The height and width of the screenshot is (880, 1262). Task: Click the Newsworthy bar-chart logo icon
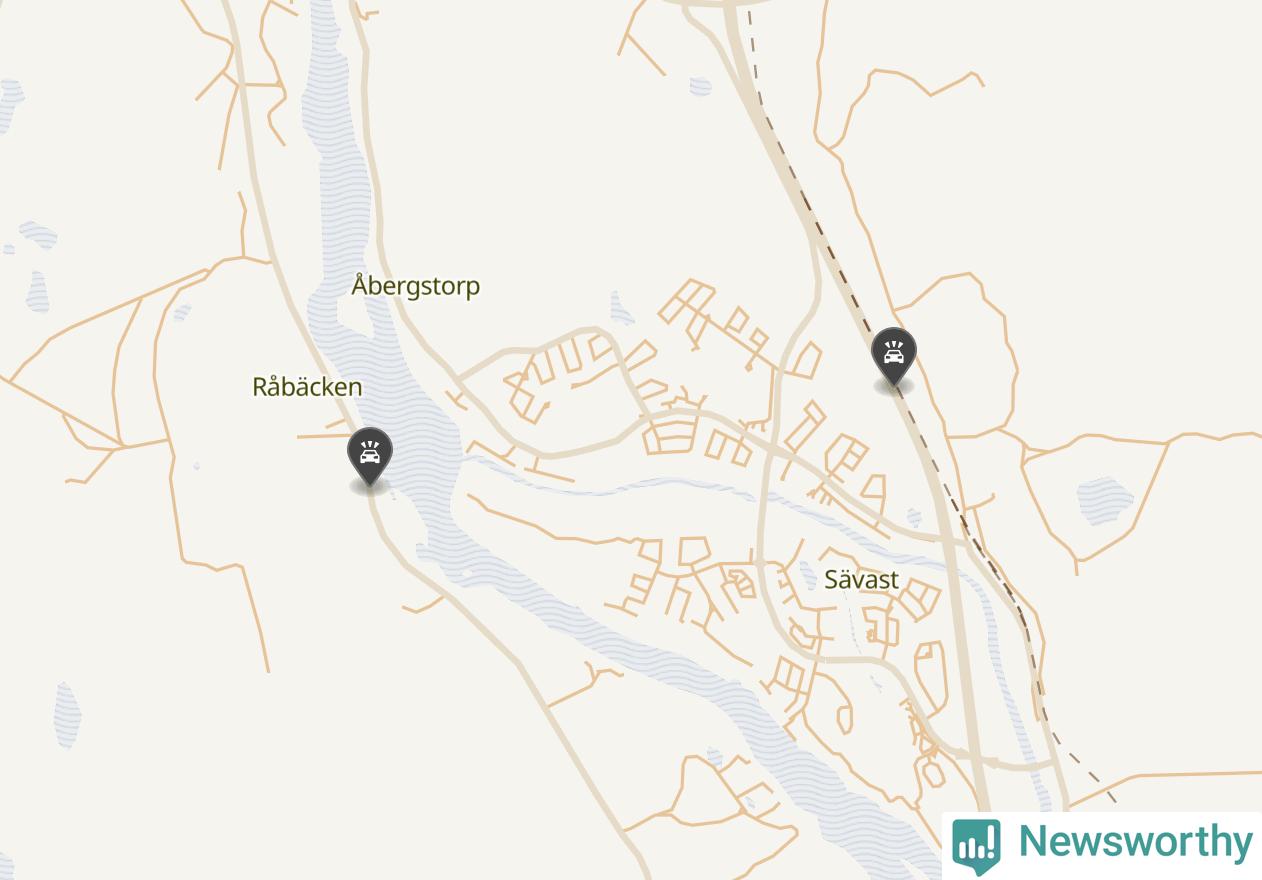[x=976, y=845]
